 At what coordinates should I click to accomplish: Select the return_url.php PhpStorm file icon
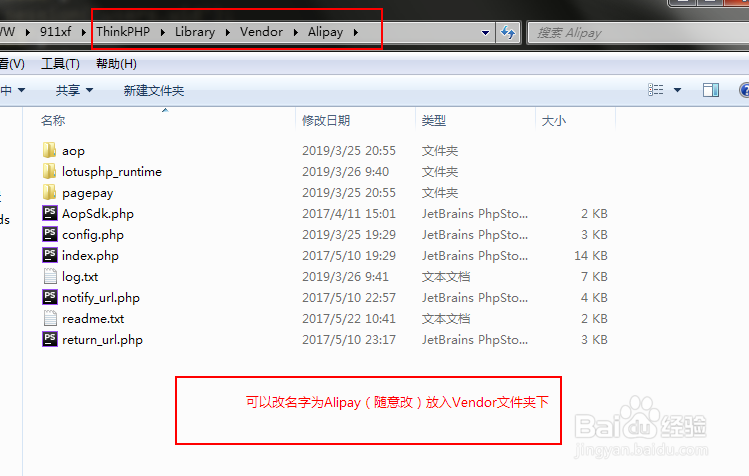(x=50, y=339)
